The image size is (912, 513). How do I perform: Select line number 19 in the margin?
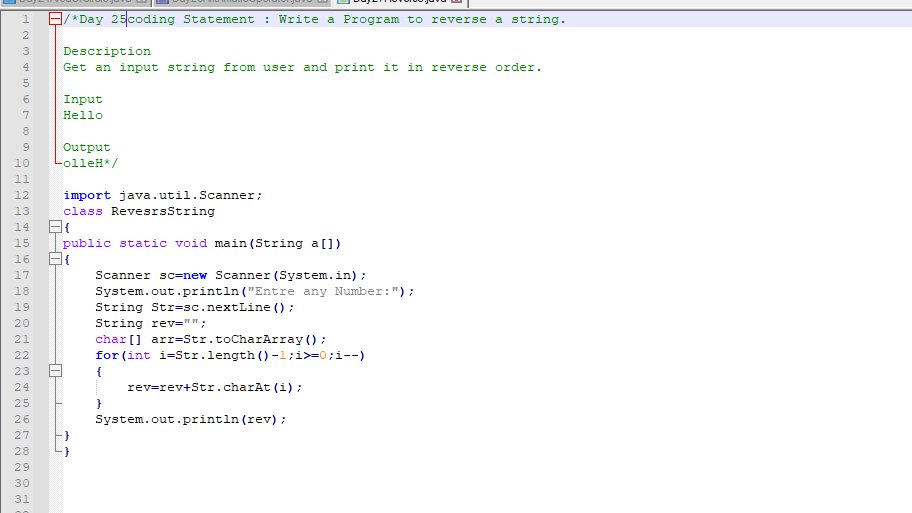[x=22, y=307]
